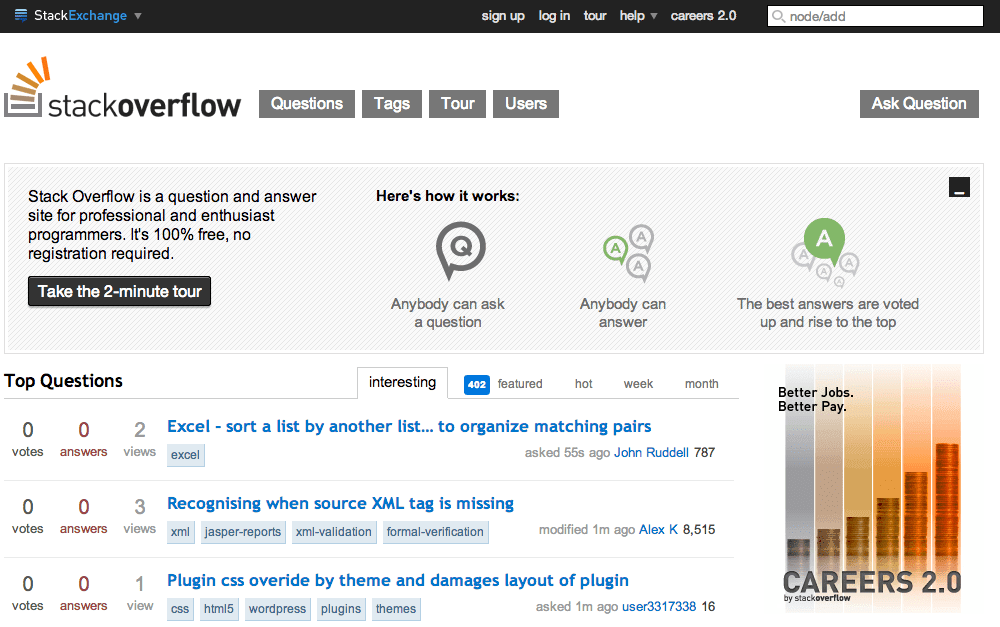The width and height of the screenshot is (1000, 627).
Task: Select the featured tab
Action: (520, 384)
